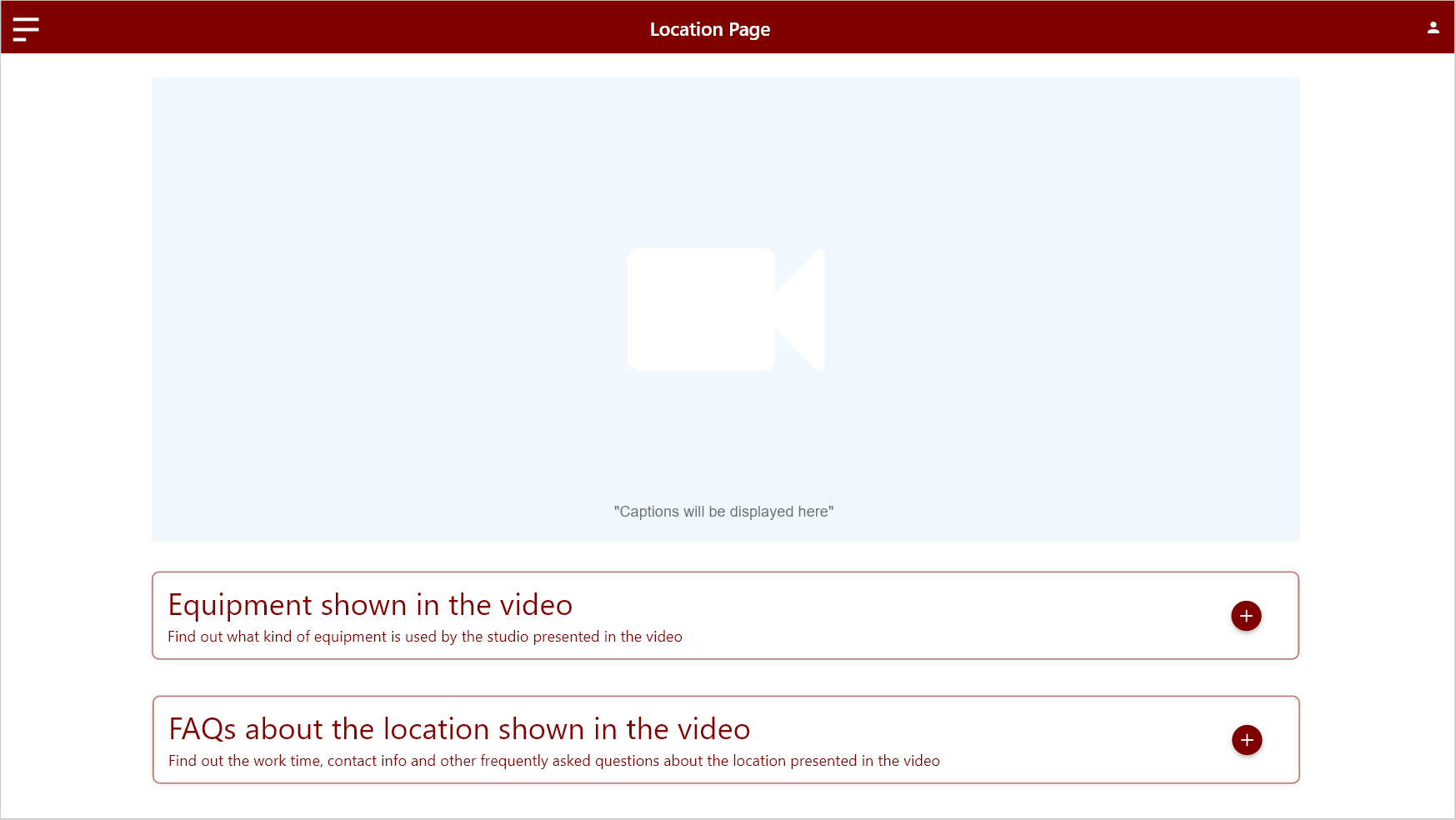Click the captions placeholder text

[x=723, y=512]
